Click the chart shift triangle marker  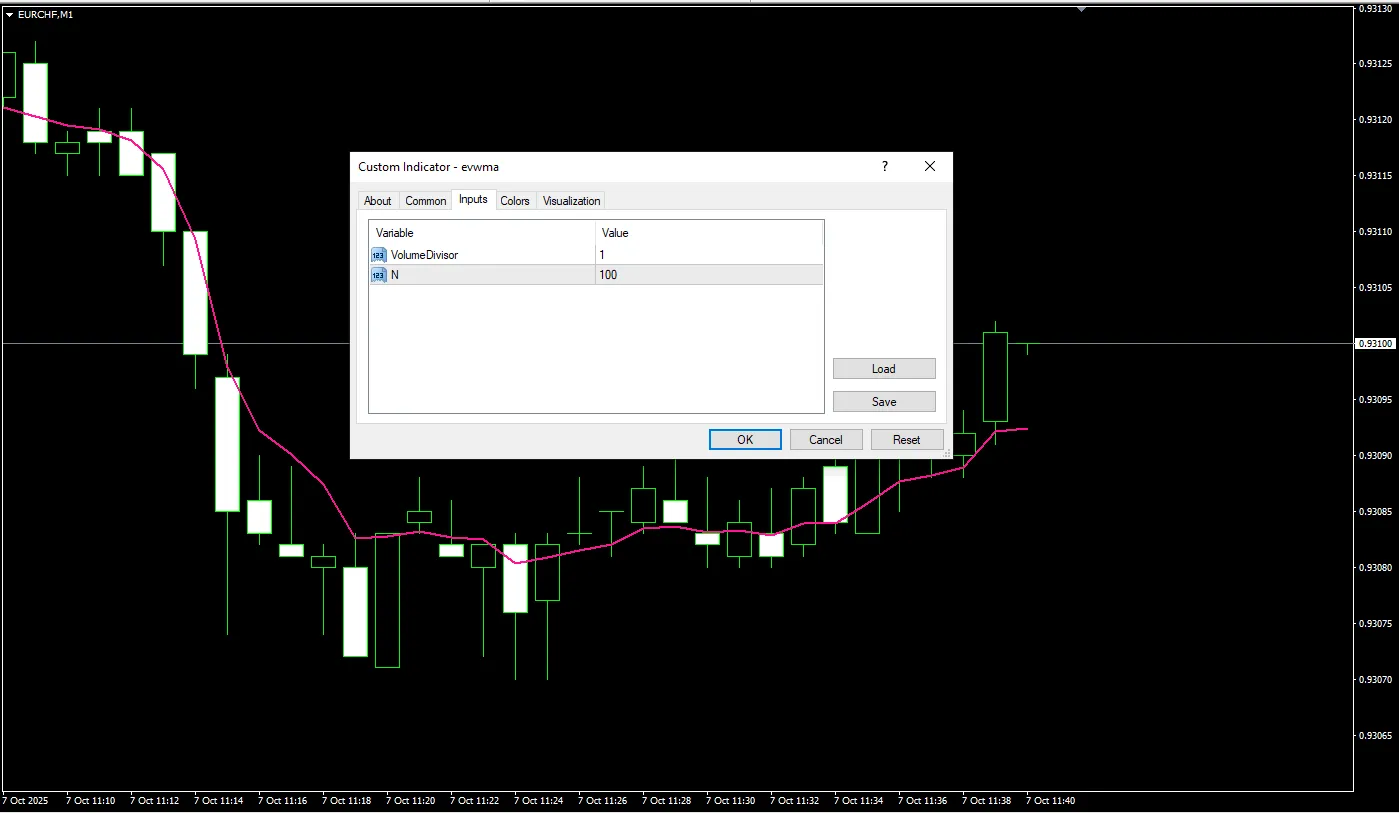click(1081, 9)
